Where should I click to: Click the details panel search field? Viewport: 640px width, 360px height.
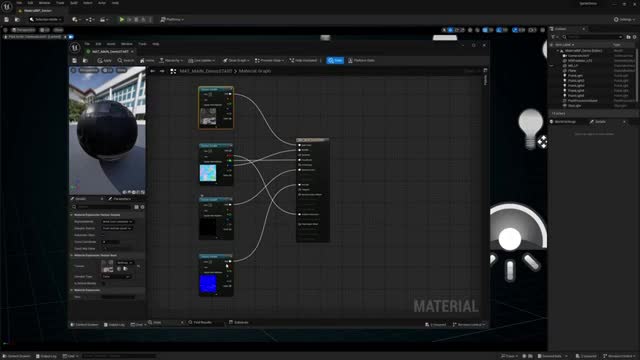click(x=102, y=207)
